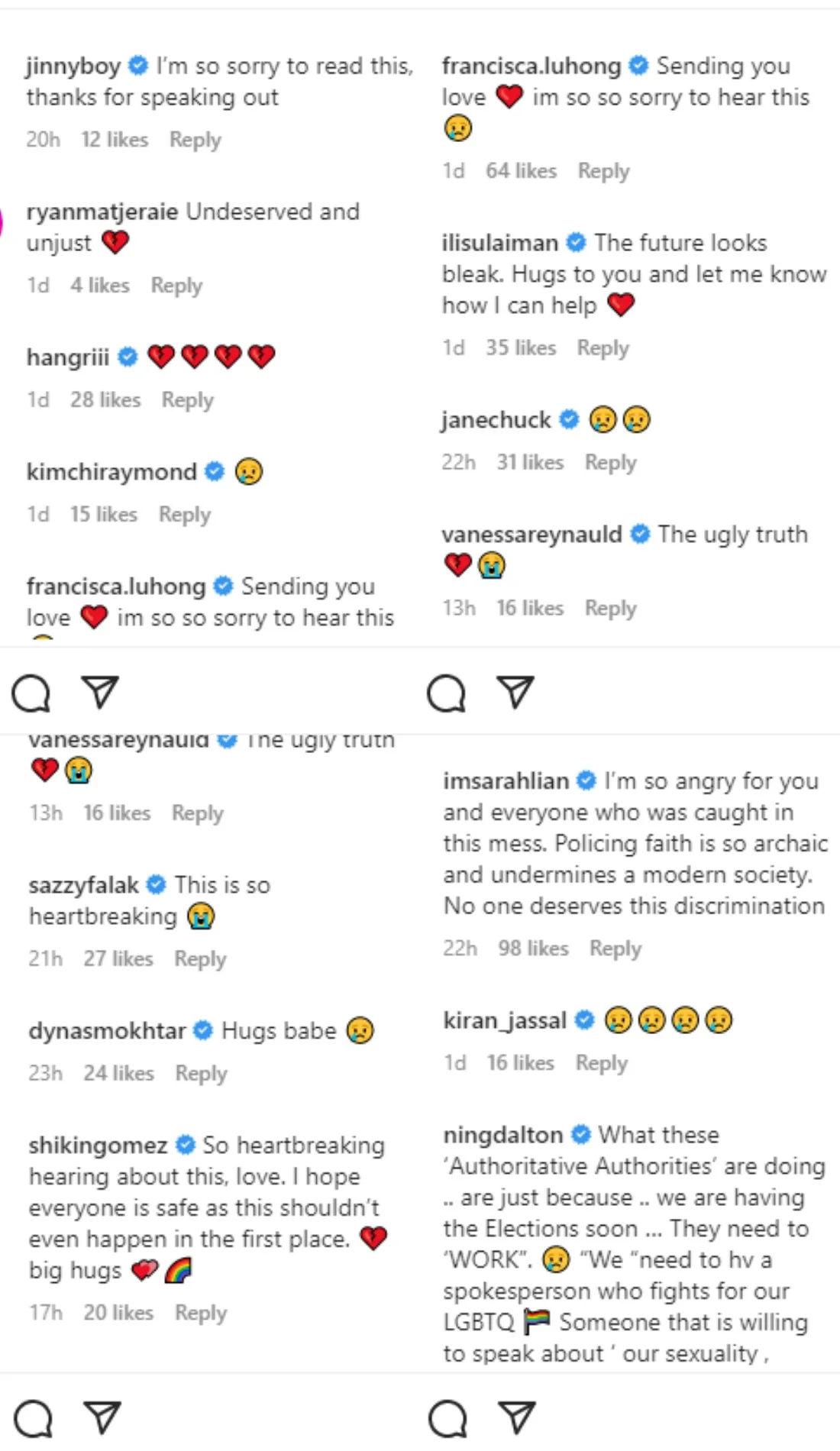The width and height of the screenshot is (840, 1451).
Task: View the 98 likes on imsarahlian's comment
Action: [533, 948]
